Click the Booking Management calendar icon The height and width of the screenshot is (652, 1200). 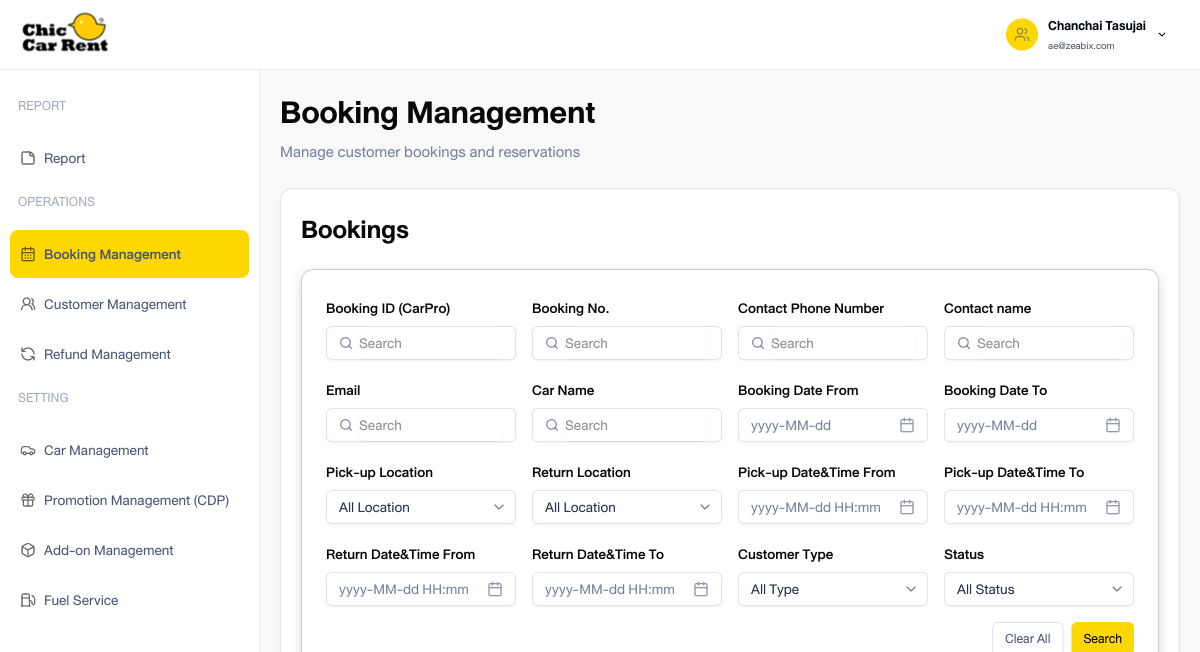coord(28,254)
